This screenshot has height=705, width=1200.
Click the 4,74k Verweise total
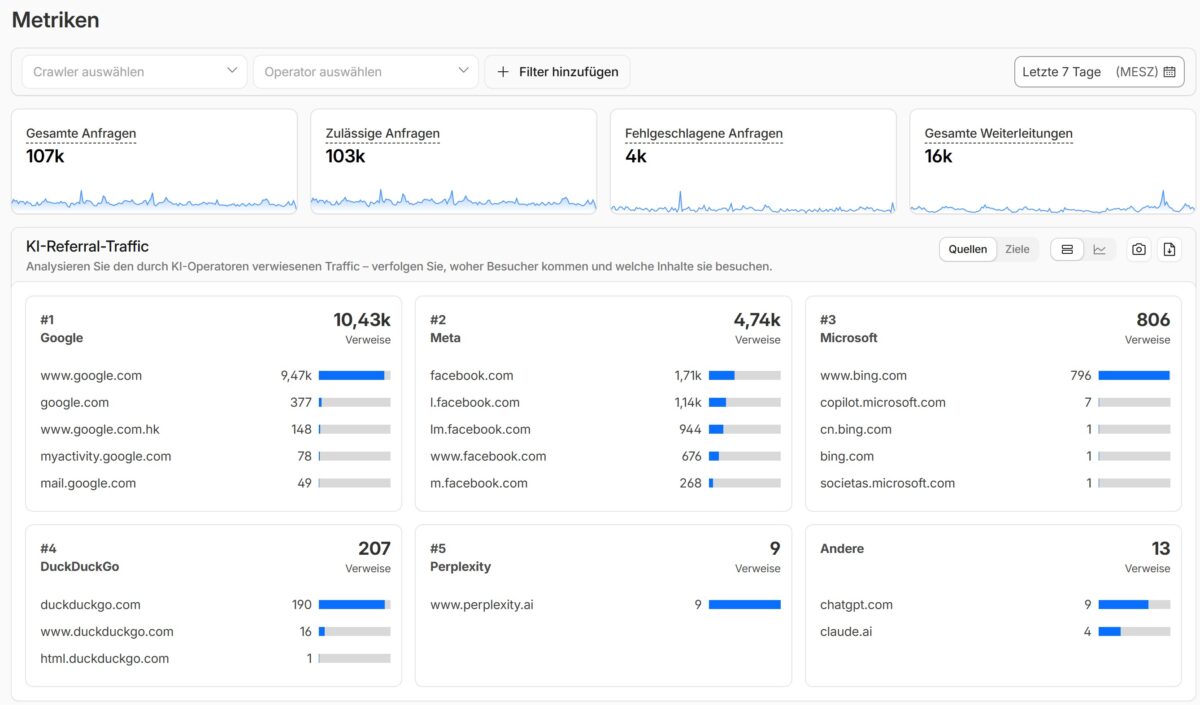[x=757, y=328]
